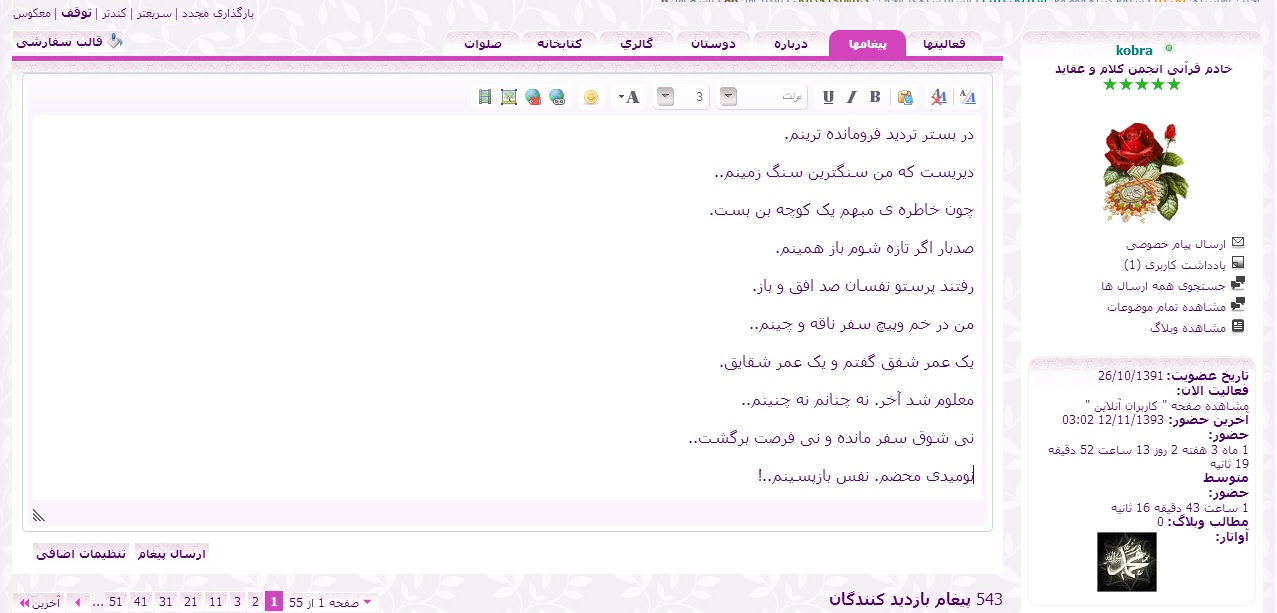Click the paste clipboard icon
The height and width of the screenshot is (613, 1277).
pyautogui.click(x=905, y=97)
